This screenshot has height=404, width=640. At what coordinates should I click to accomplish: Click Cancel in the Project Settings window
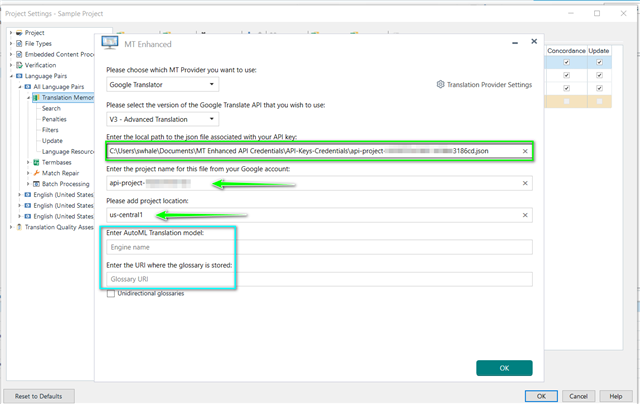click(x=578, y=396)
